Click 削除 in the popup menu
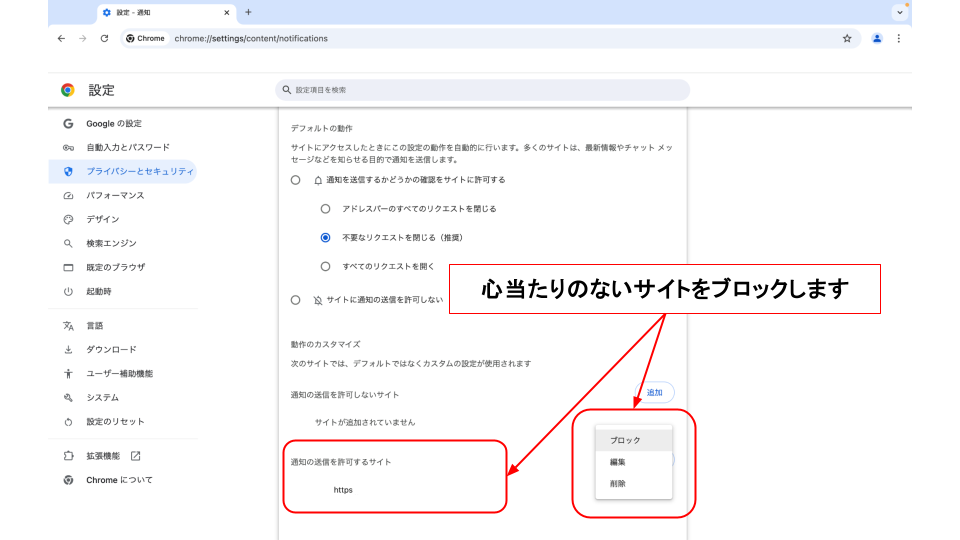The height and width of the screenshot is (540, 960). click(x=618, y=484)
